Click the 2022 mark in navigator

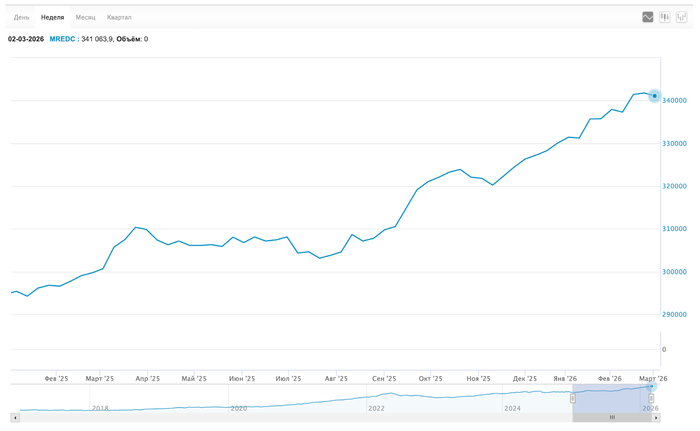tap(376, 408)
